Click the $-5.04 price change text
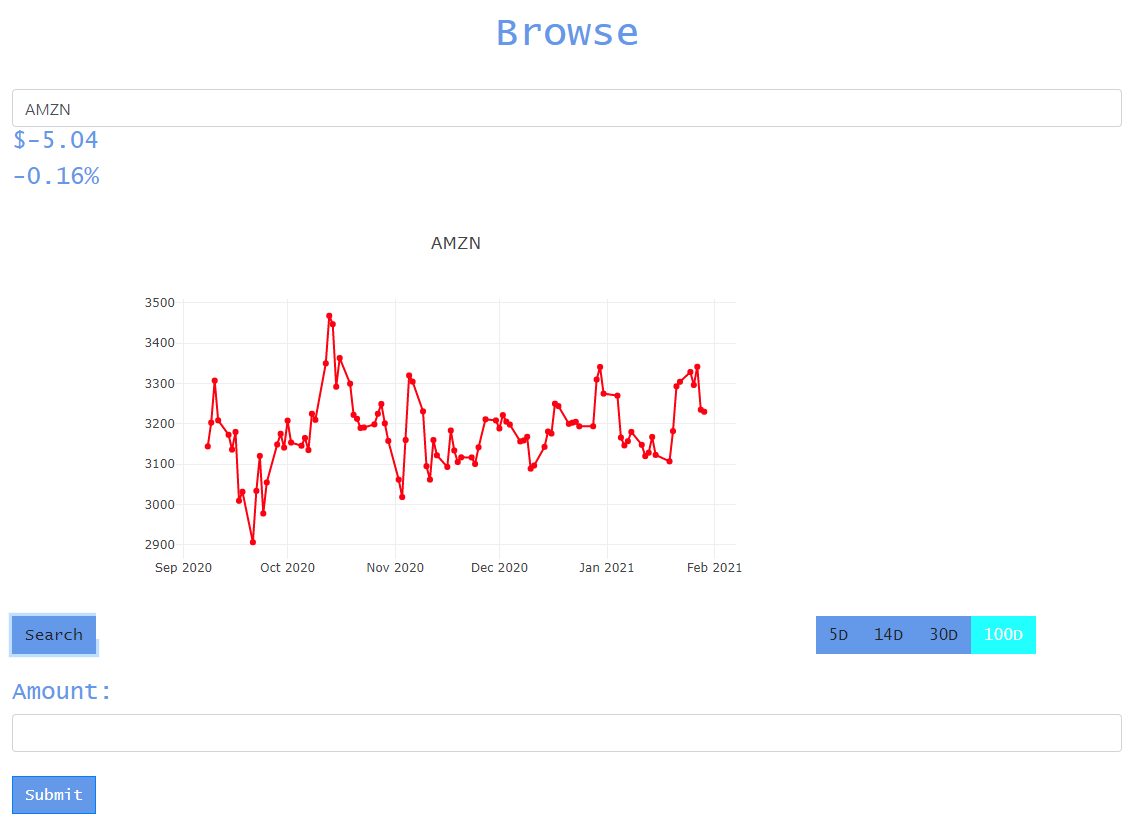 click(55, 140)
